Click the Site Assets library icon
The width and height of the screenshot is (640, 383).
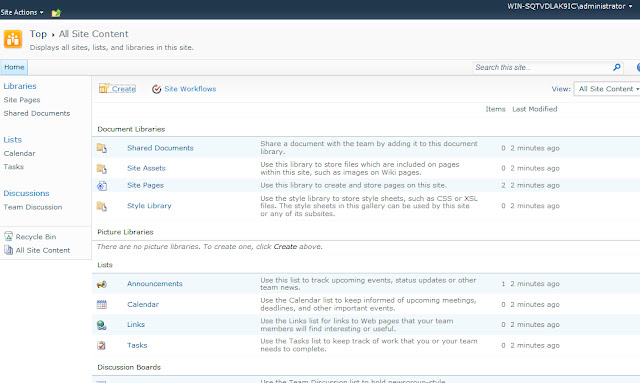point(102,168)
